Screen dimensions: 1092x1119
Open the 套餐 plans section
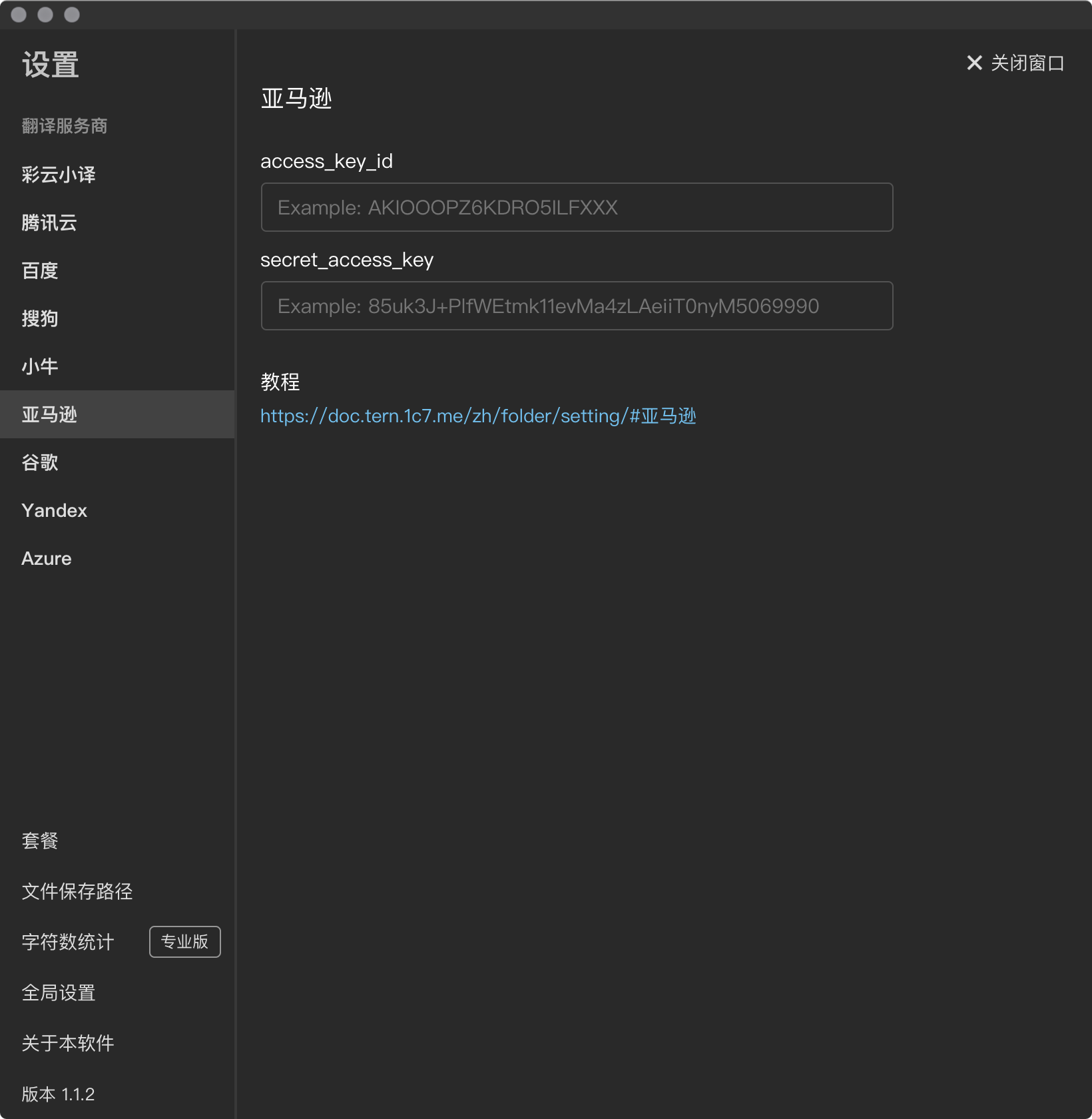coord(40,841)
